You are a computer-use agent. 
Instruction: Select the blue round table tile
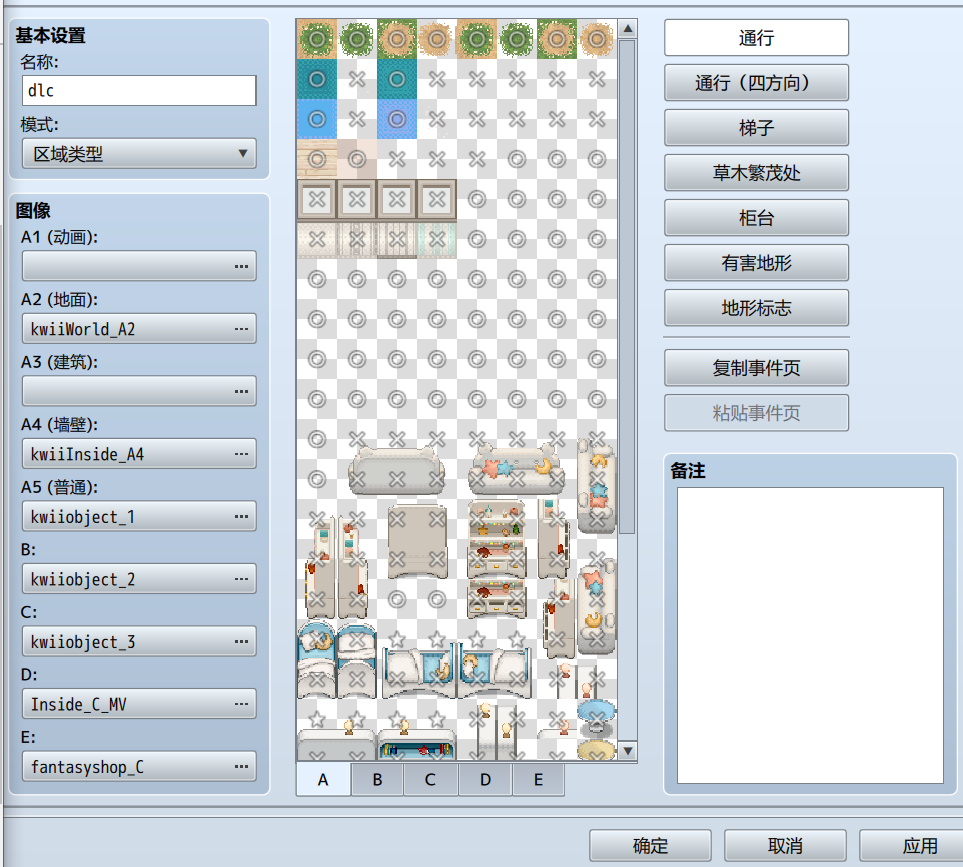[596, 718]
